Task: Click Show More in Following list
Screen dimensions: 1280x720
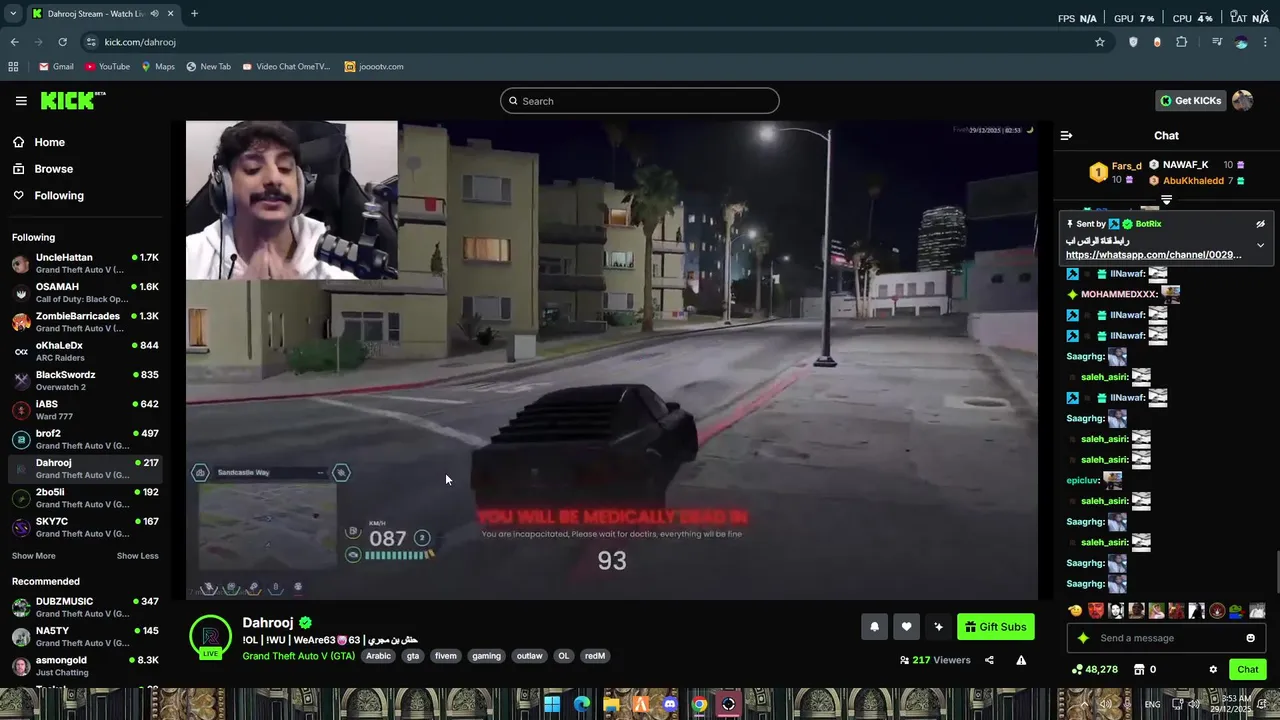Action: [34, 556]
